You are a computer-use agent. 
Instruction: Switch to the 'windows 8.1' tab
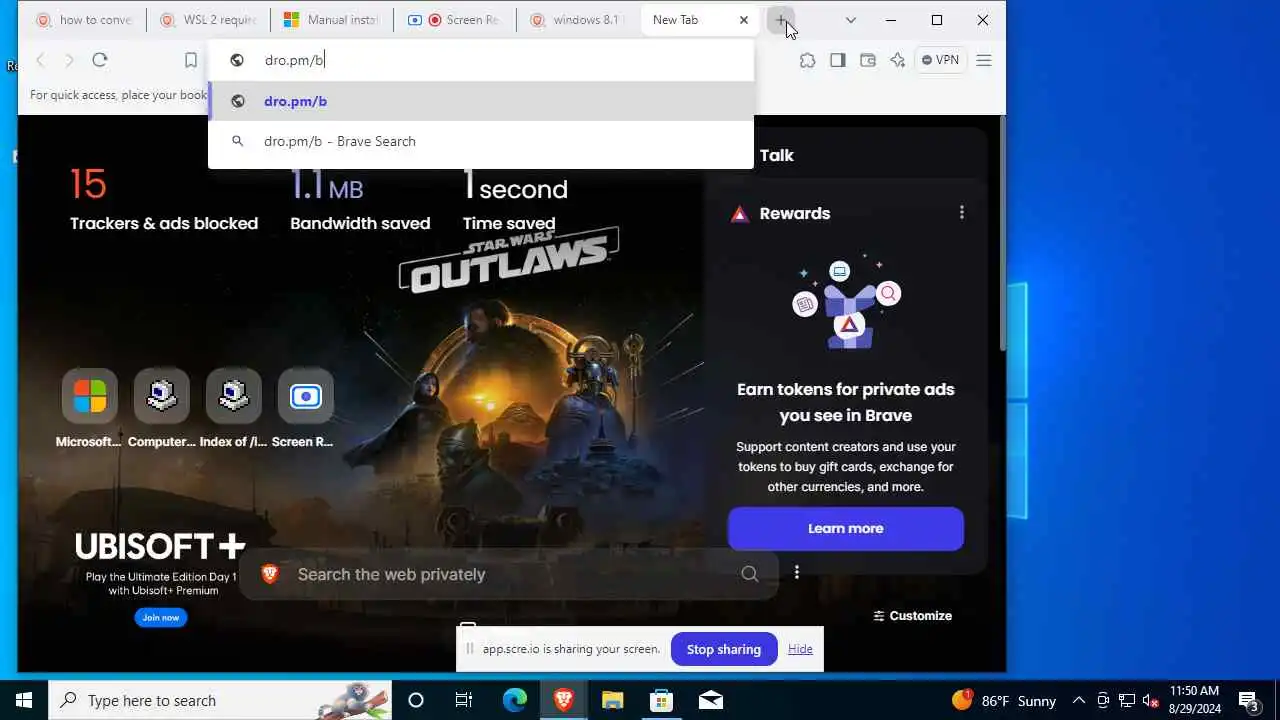[x=579, y=20]
